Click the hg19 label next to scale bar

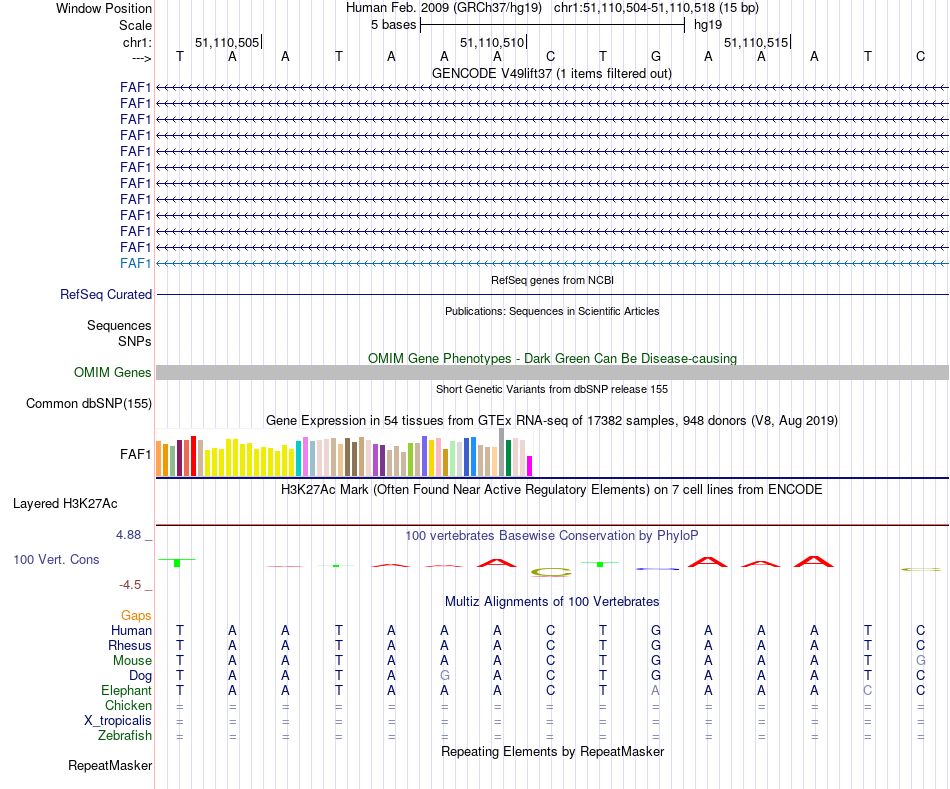pos(708,25)
